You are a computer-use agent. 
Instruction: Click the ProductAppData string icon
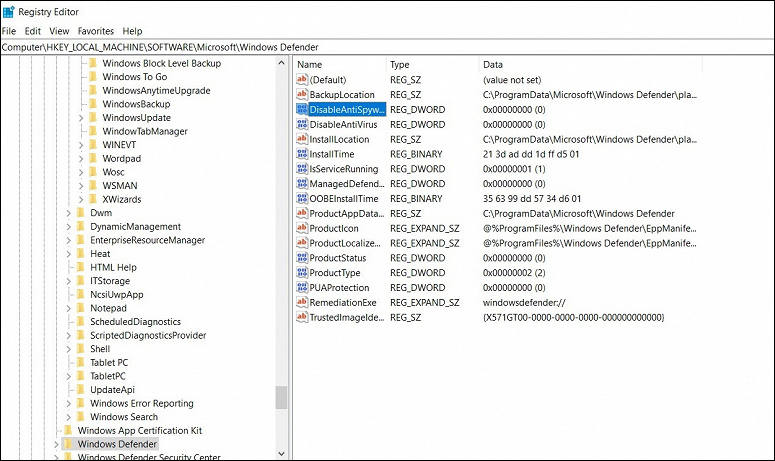point(301,213)
